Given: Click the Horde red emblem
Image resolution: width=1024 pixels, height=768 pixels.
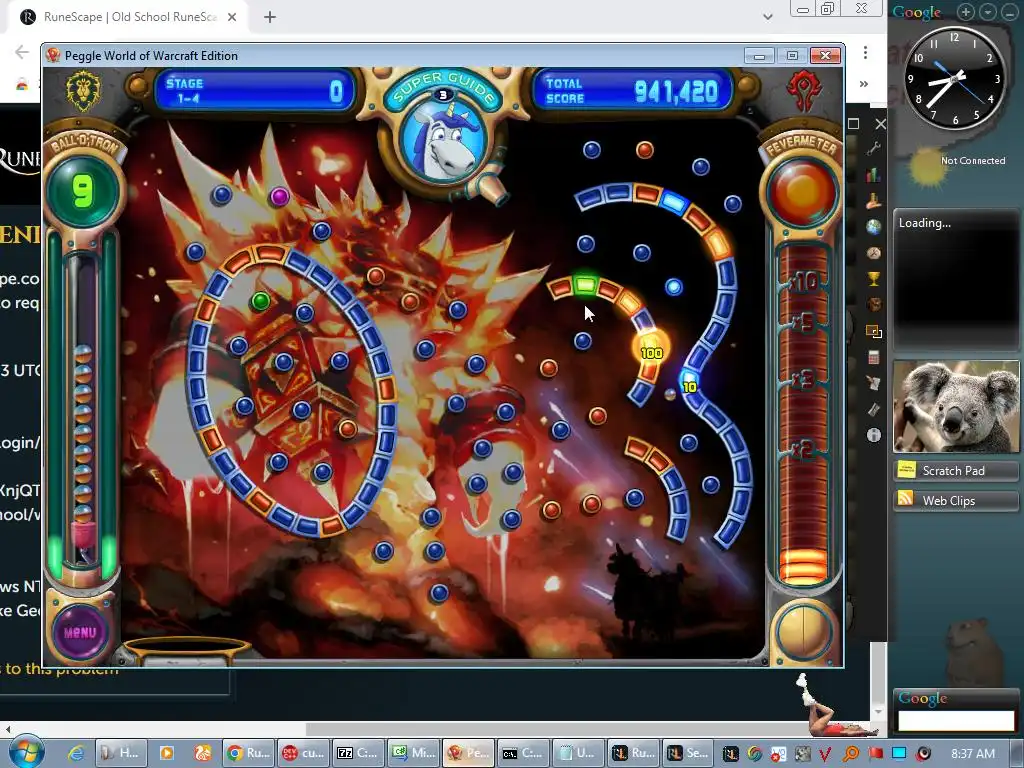Looking at the screenshot, I should 803,91.
